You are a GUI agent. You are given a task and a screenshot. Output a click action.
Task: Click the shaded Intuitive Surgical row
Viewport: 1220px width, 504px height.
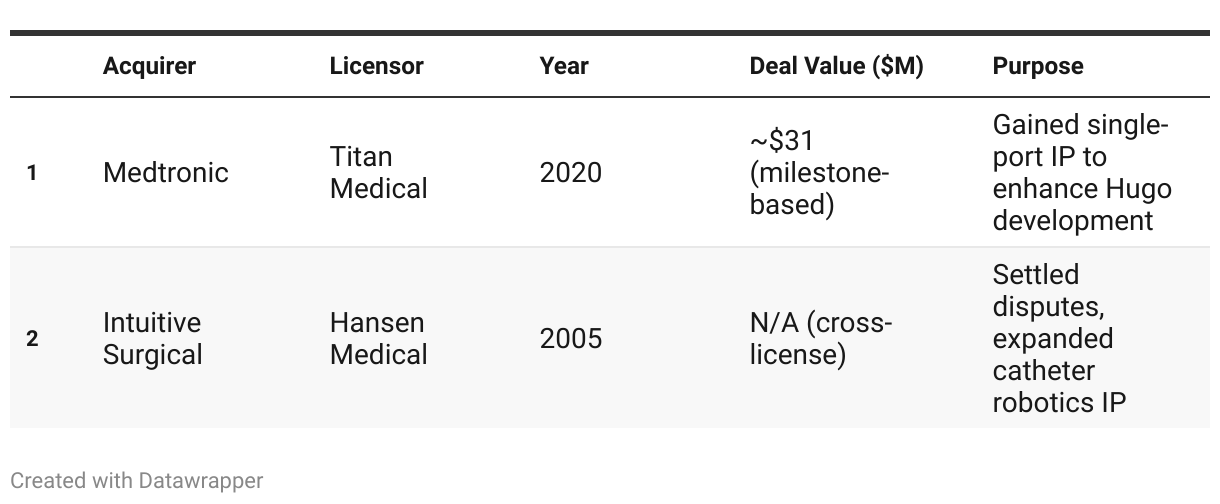pyautogui.click(x=610, y=338)
